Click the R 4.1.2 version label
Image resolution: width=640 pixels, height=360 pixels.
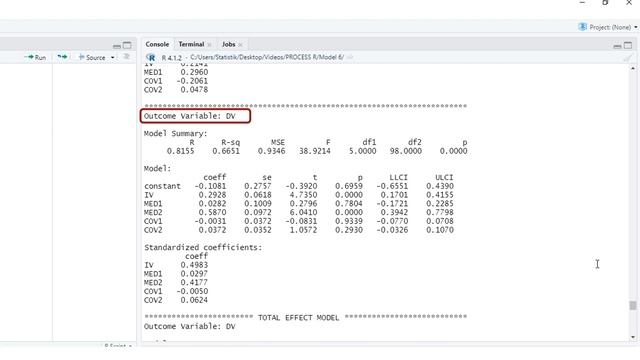click(x=171, y=58)
